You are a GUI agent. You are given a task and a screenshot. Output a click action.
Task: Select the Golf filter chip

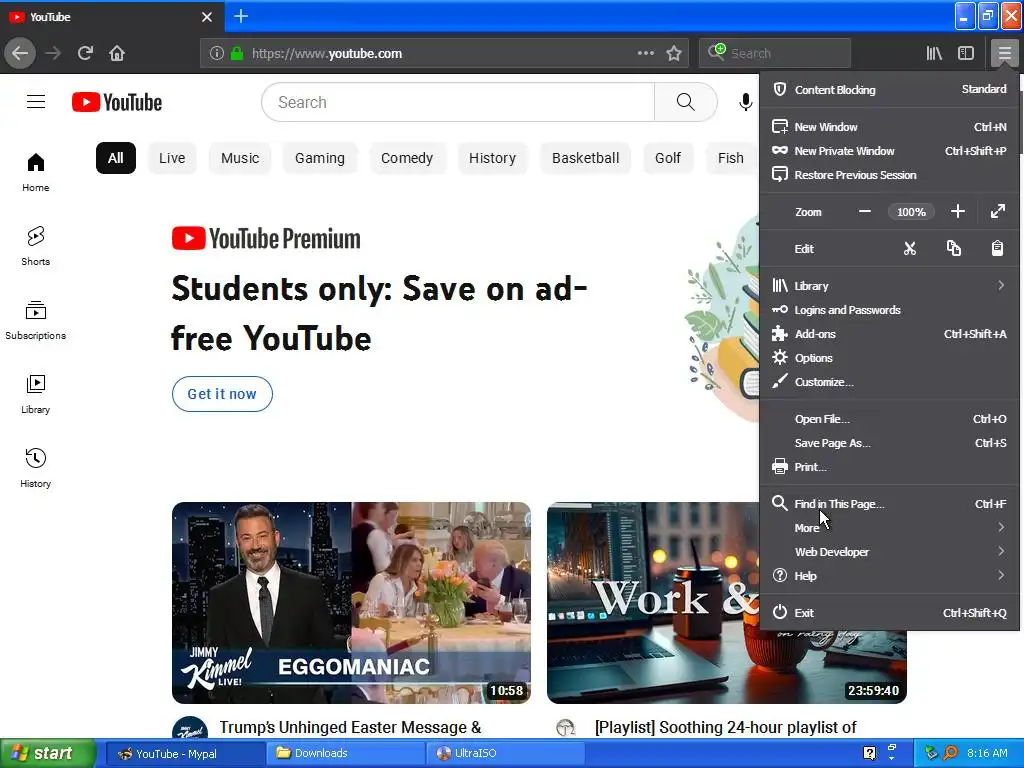667,158
